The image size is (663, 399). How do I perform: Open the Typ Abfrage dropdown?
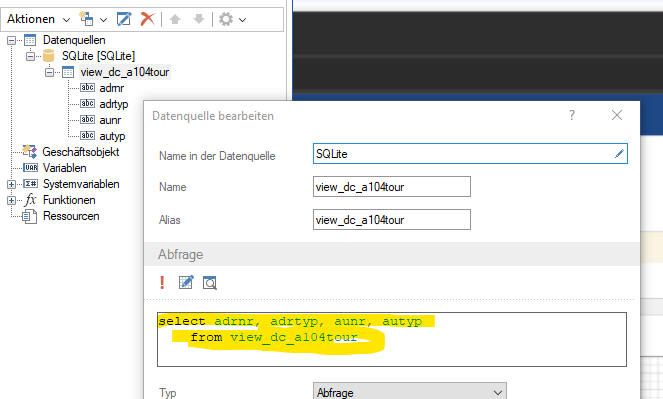409,392
